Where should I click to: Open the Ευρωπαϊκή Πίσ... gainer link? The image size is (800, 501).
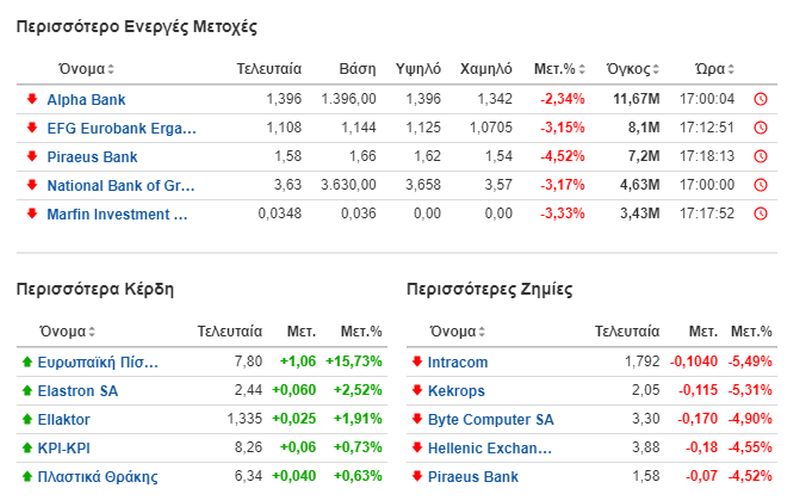(x=98, y=362)
